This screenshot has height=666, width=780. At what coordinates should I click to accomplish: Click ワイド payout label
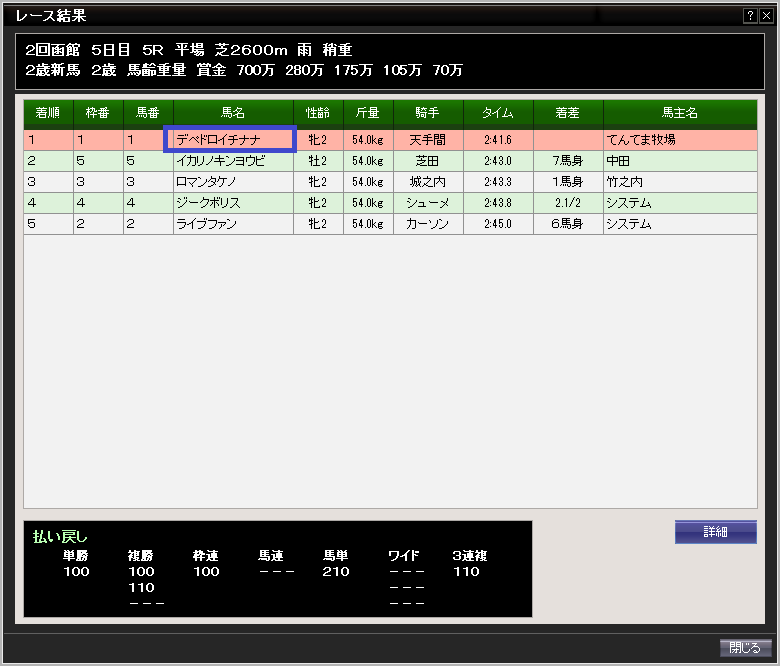(403, 555)
